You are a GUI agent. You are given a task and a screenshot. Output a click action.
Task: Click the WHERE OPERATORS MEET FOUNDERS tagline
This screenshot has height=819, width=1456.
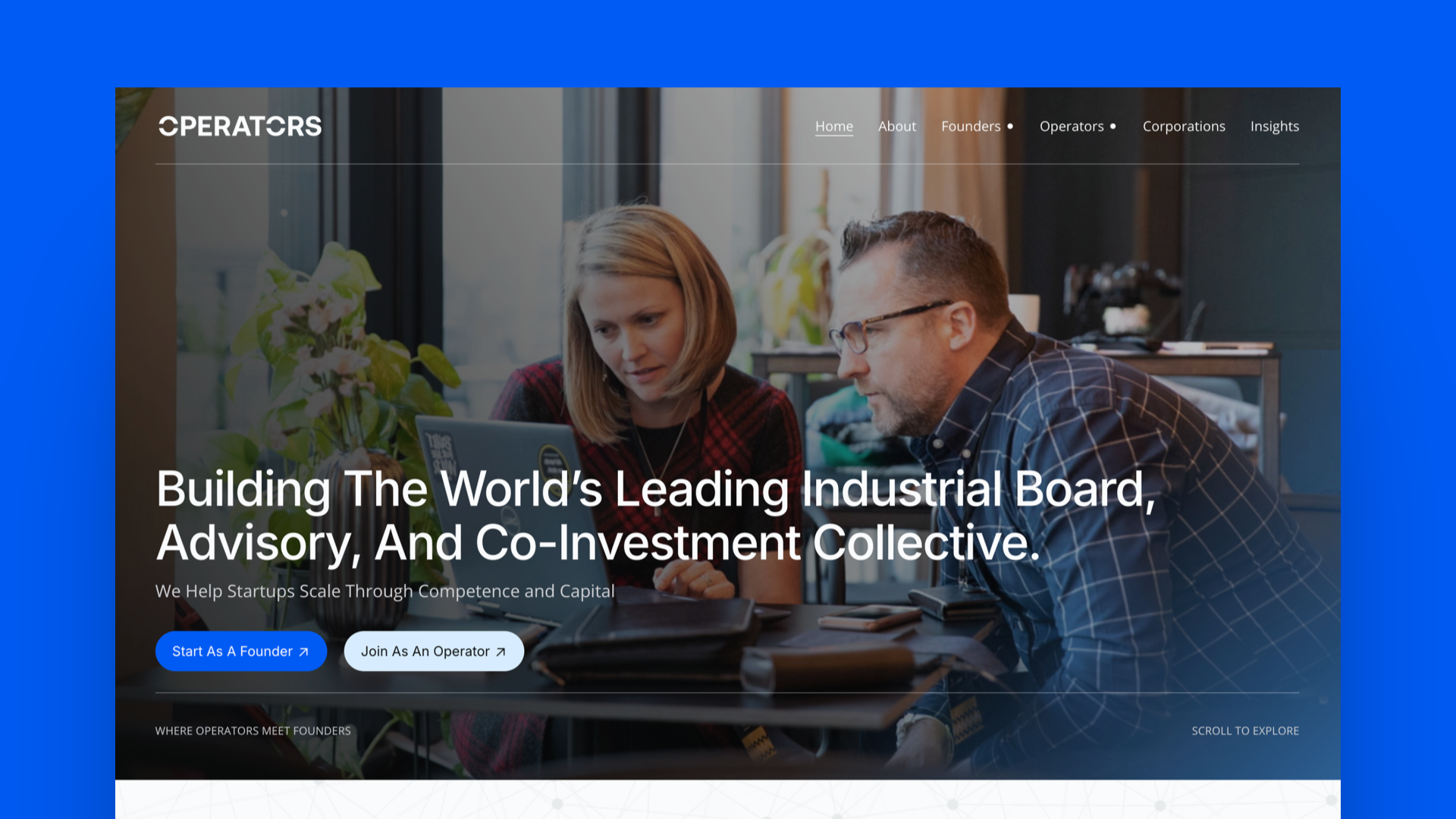click(253, 730)
